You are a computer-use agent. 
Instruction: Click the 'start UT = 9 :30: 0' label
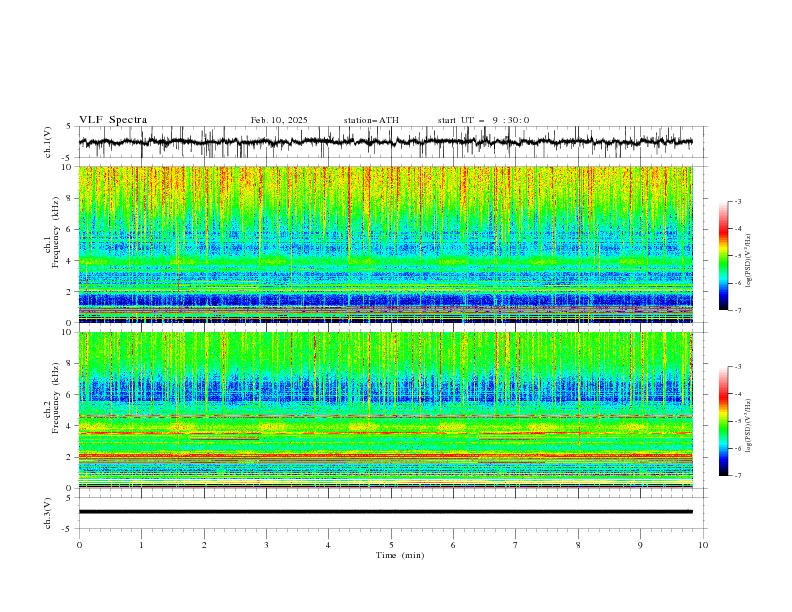point(483,120)
